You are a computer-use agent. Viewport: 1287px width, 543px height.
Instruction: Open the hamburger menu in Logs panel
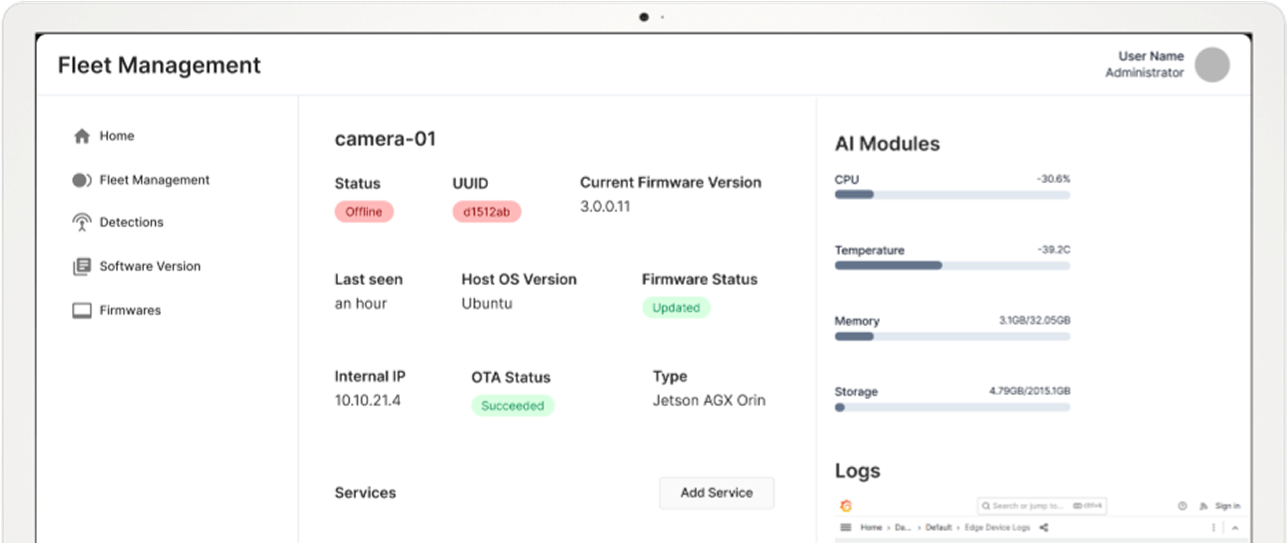pos(846,527)
